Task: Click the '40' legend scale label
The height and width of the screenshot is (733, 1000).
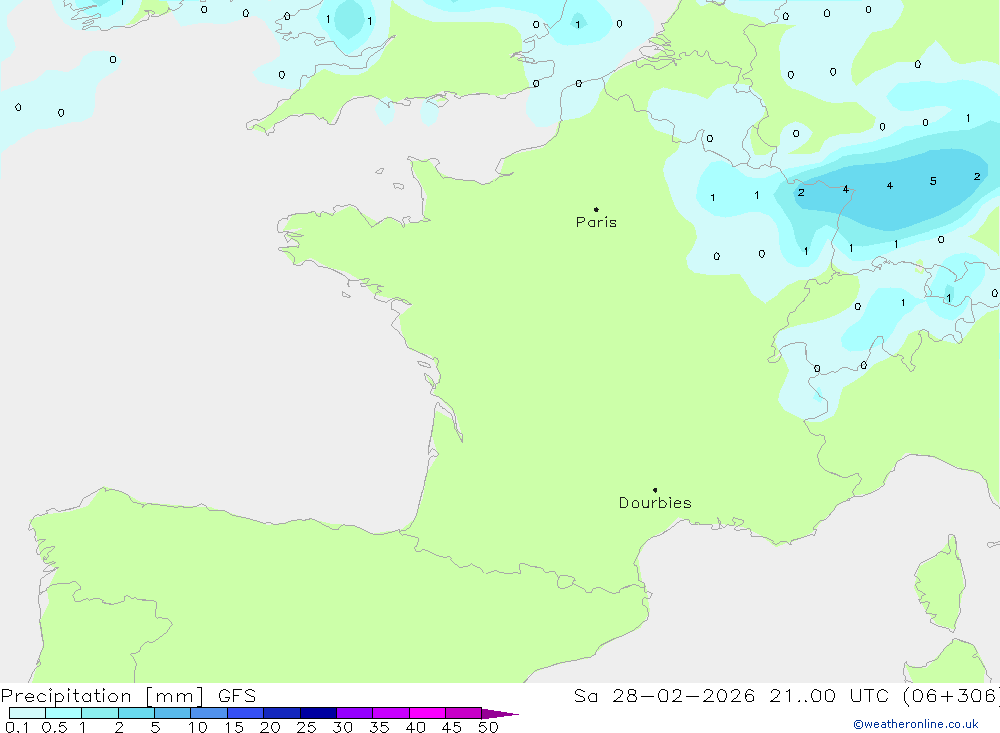Action: click(x=416, y=727)
